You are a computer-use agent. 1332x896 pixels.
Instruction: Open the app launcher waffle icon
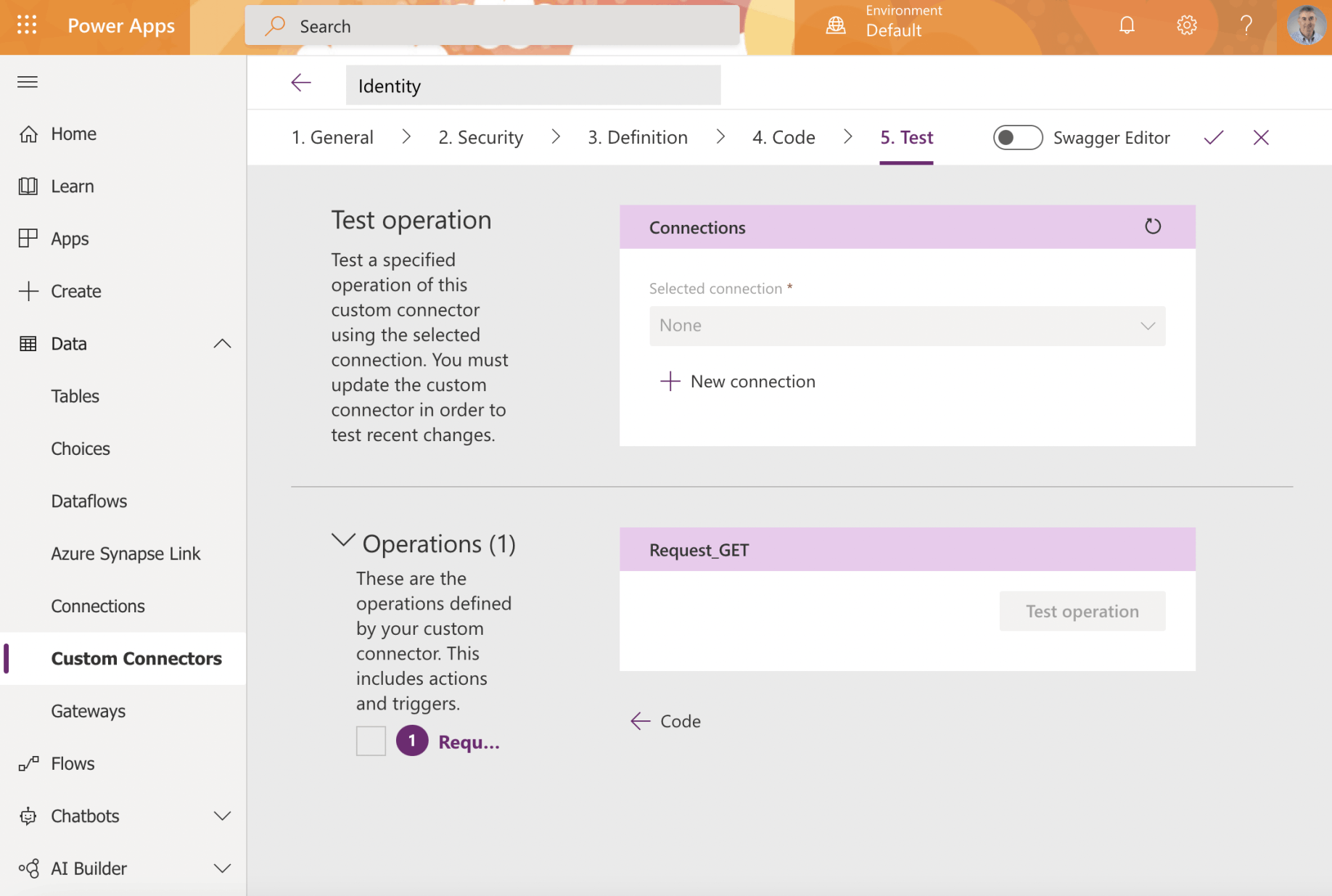pos(27,25)
